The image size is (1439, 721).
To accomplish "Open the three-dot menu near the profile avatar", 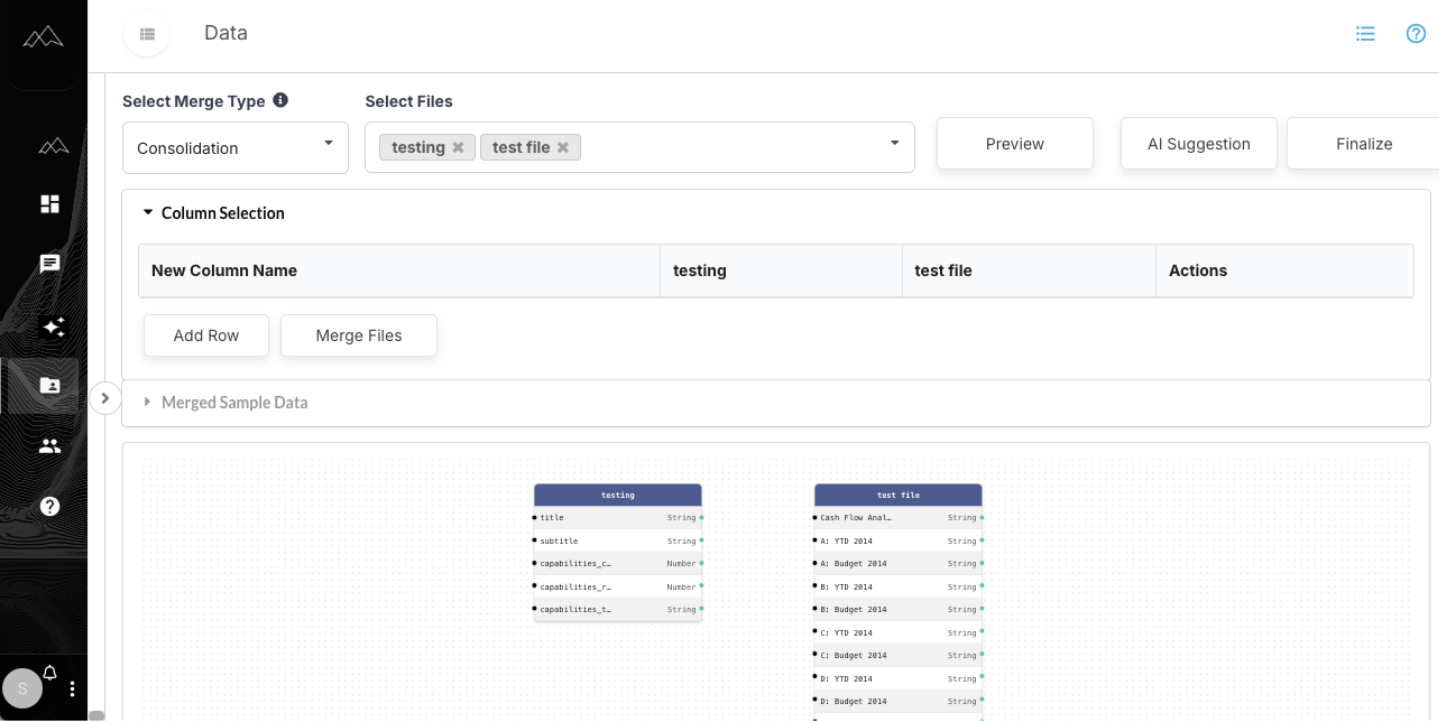I will [71, 688].
